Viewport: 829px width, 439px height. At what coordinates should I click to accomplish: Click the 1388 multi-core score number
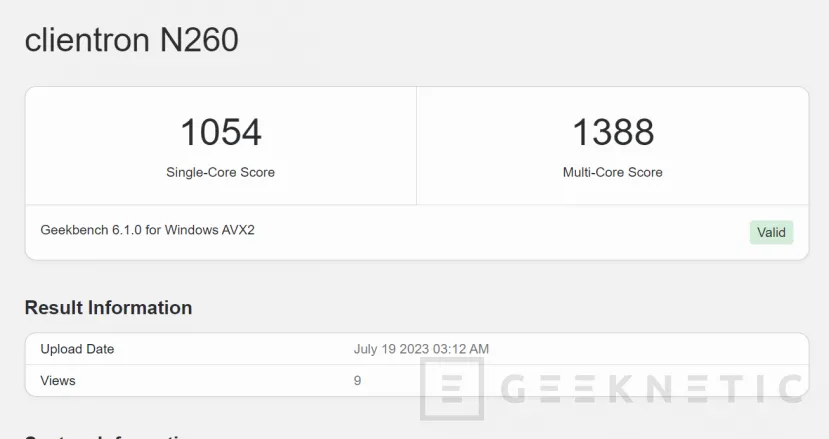point(613,132)
